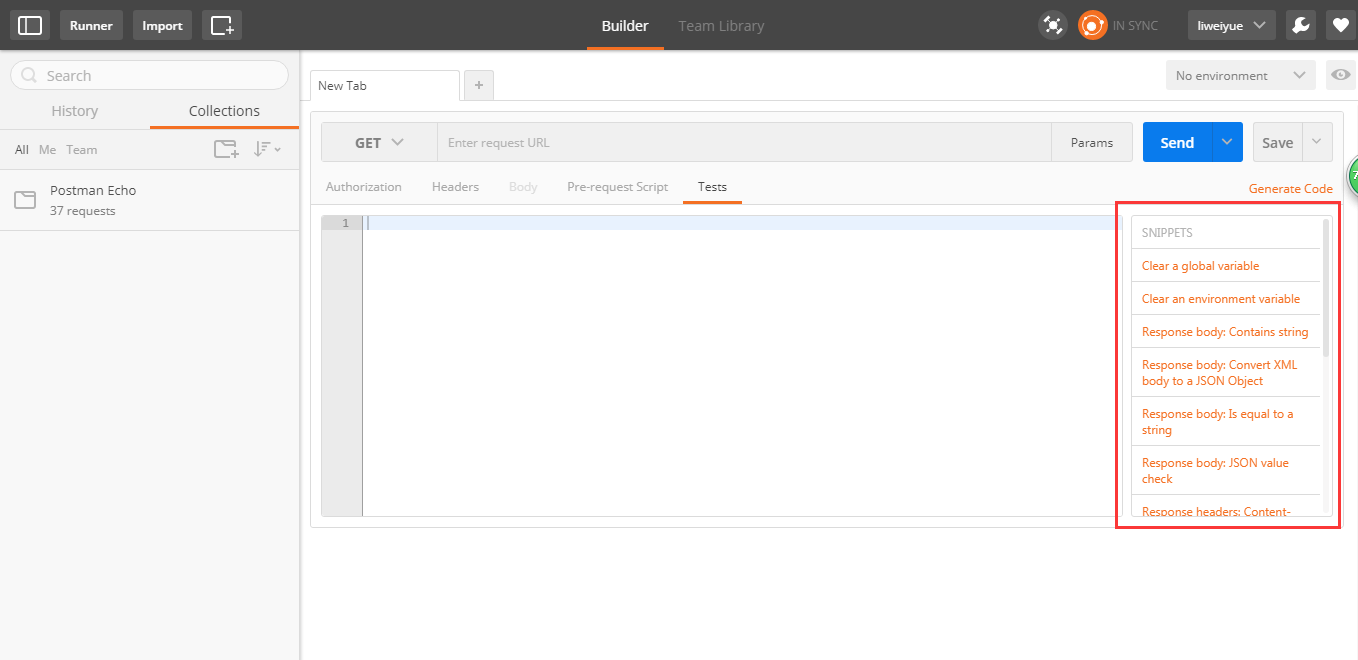Click the Save button
1358x660 pixels.
(1277, 142)
